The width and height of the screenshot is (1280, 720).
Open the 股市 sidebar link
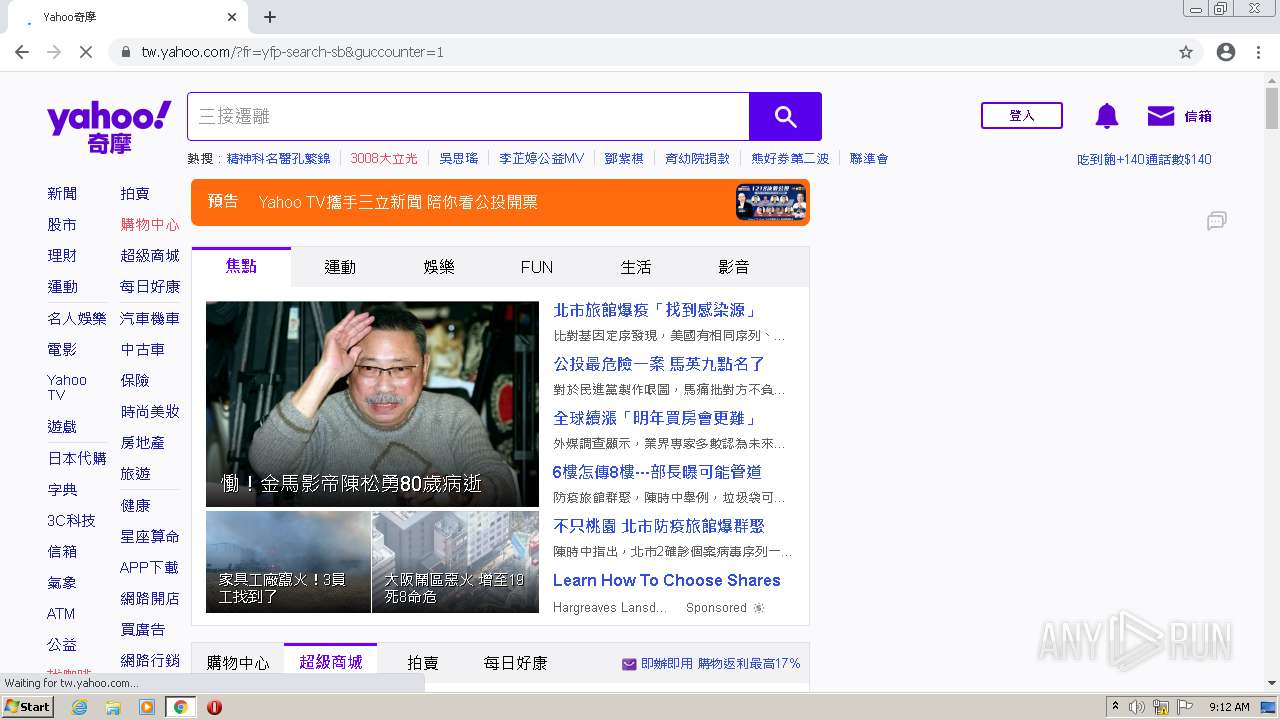(x=62, y=225)
